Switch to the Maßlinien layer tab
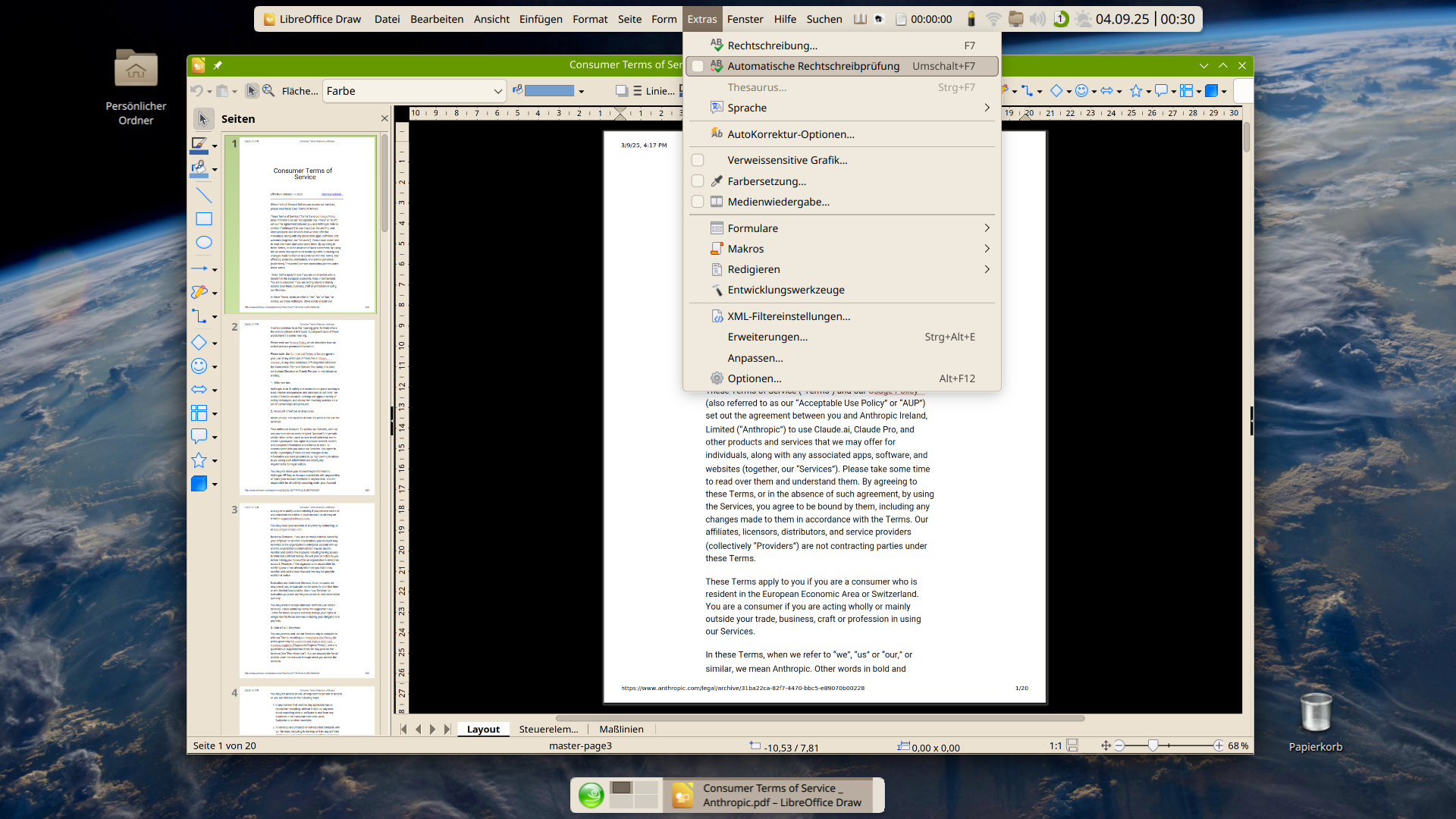This screenshot has width=1456, height=819. point(621,729)
